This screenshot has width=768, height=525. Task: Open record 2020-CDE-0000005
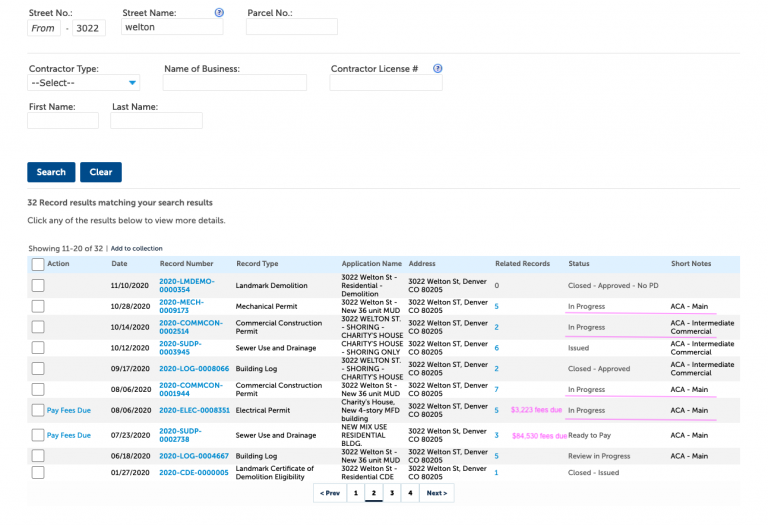(x=194, y=473)
